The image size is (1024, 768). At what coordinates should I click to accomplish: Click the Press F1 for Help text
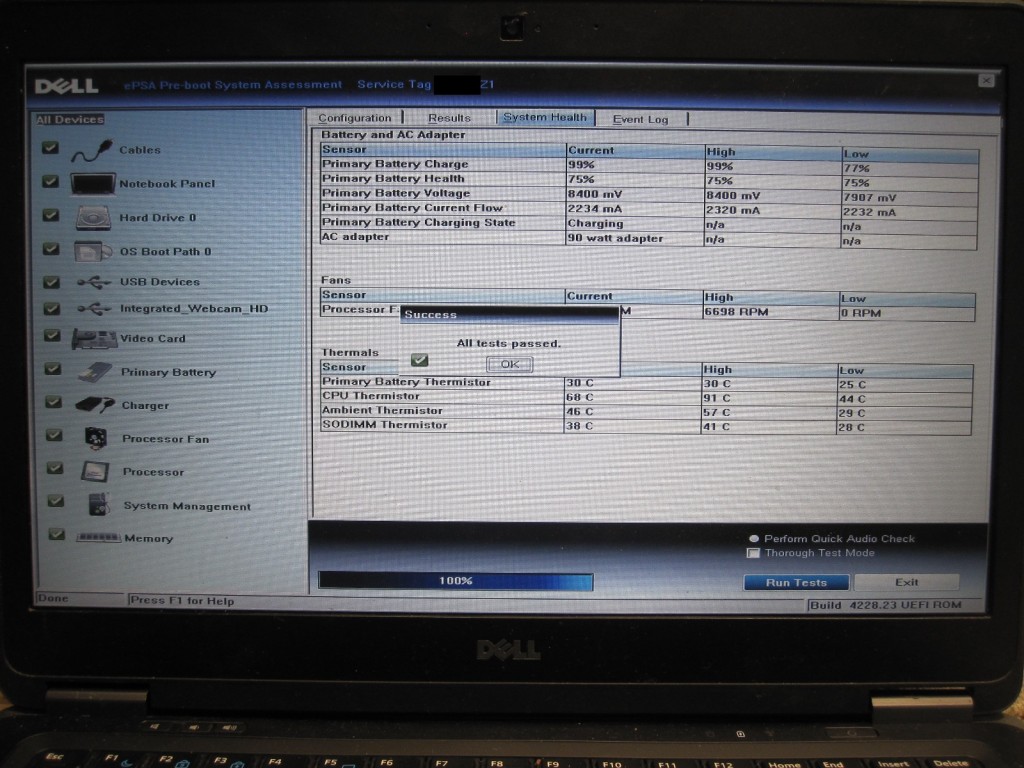pos(182,601)
